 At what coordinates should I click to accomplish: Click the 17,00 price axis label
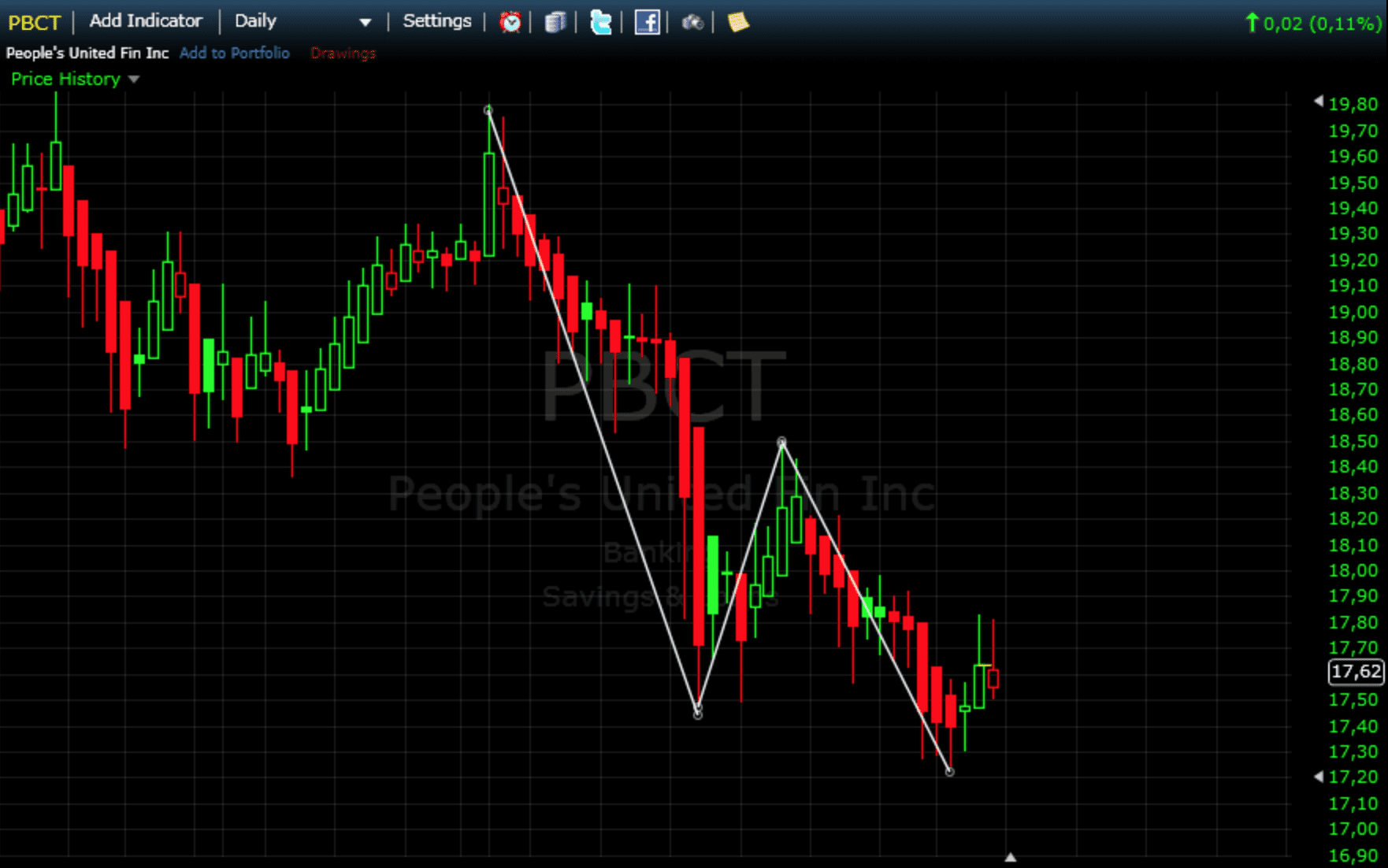tap(1353, 829)
